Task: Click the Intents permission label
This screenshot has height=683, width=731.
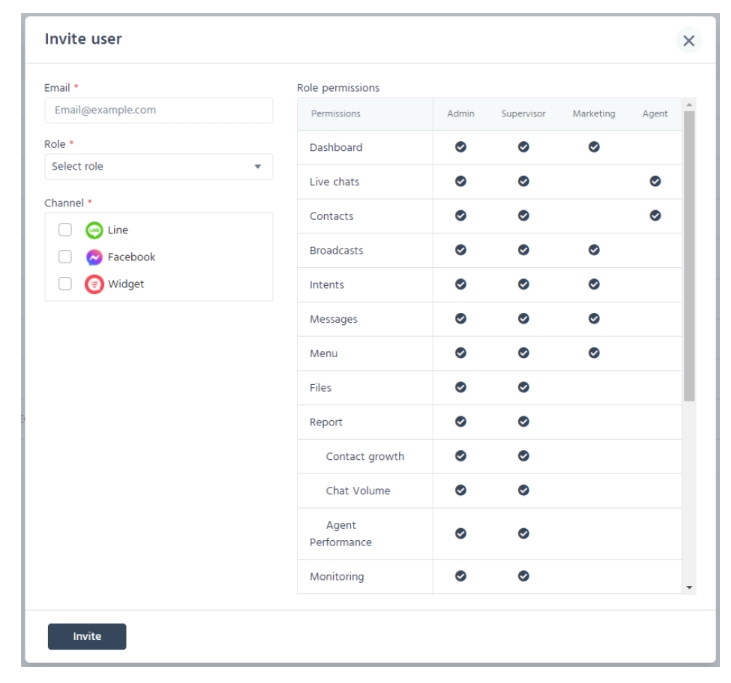Action: [327, 285]
